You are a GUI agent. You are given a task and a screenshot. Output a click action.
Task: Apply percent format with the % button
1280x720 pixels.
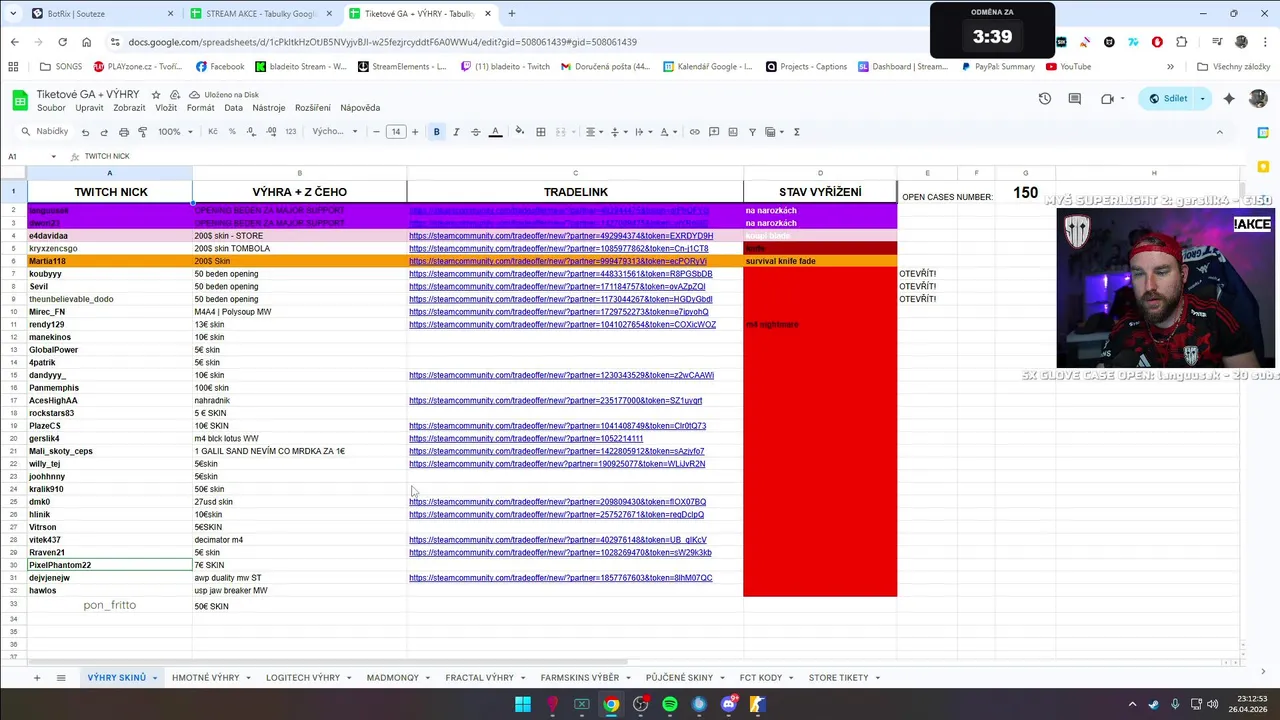tap(232, 132)
